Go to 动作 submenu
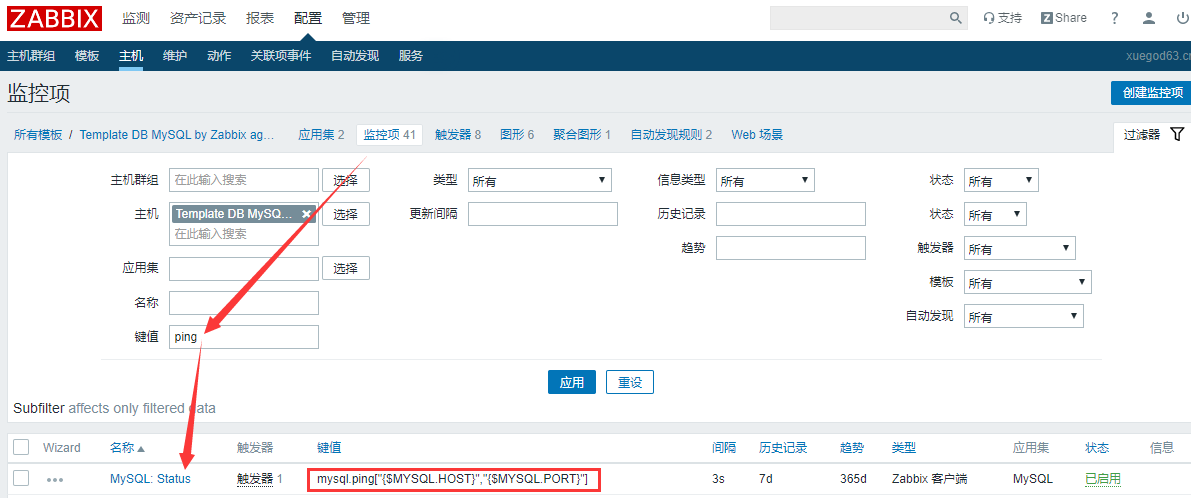The height and width of the screenshot is (498, 1191). click(x=219, y=55)
